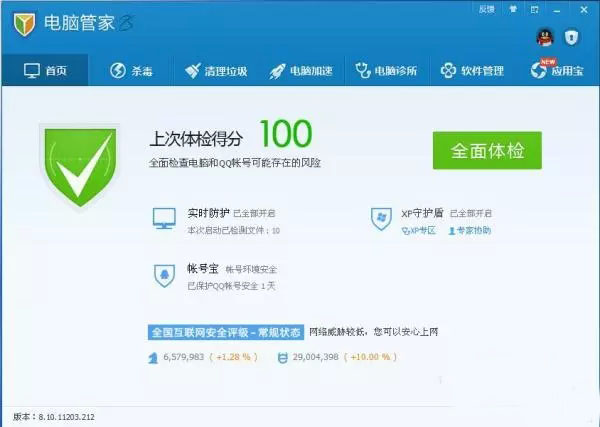Open 实时防护 real-time protection
The height and width of the screenshot is (427, 600).
coord(209,213)
